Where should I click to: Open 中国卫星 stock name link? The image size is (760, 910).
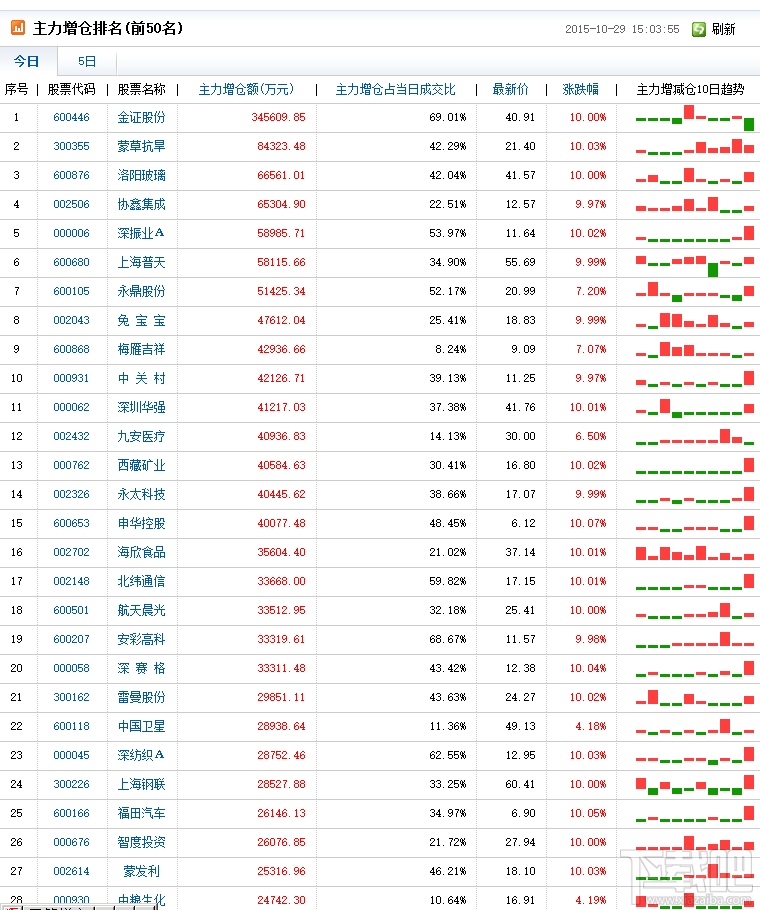click(x=142, y=726)
